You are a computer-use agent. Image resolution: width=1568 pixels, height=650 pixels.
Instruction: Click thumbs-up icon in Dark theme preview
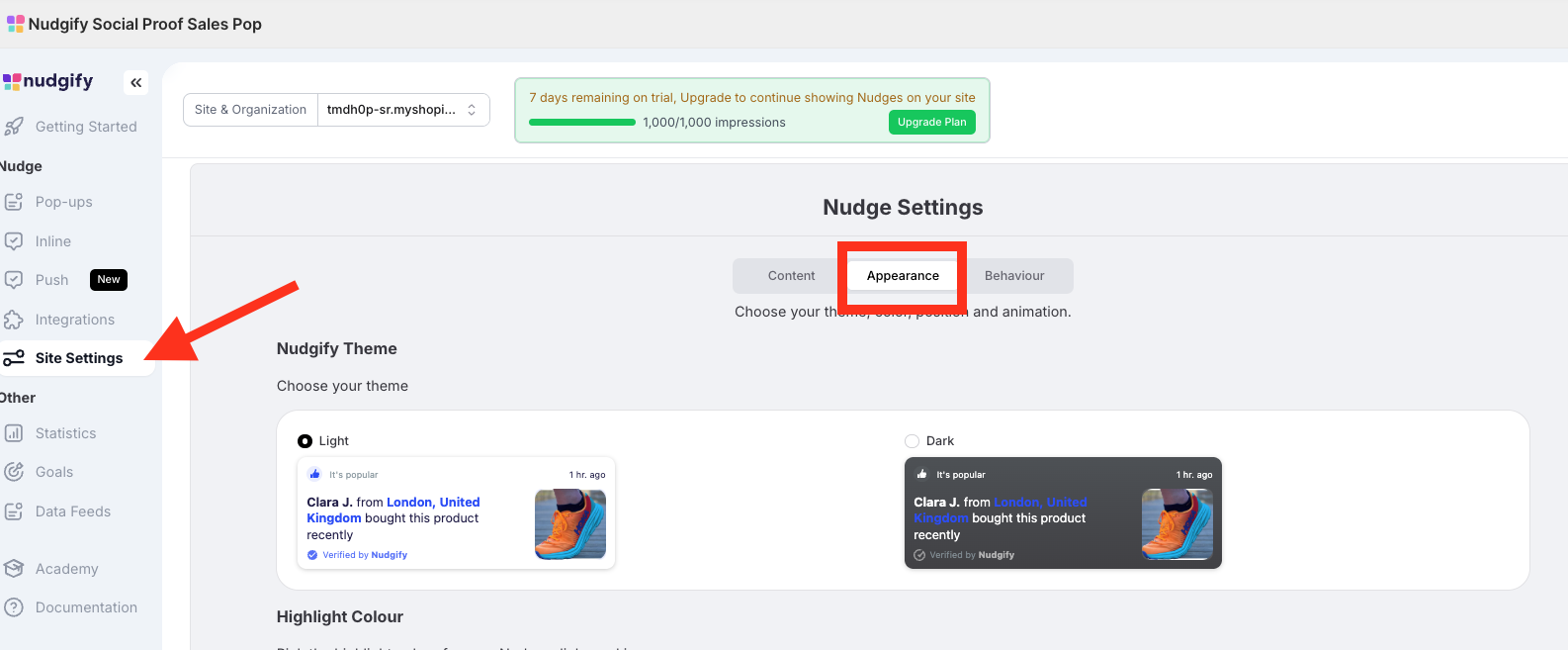[x=921, y=474]
